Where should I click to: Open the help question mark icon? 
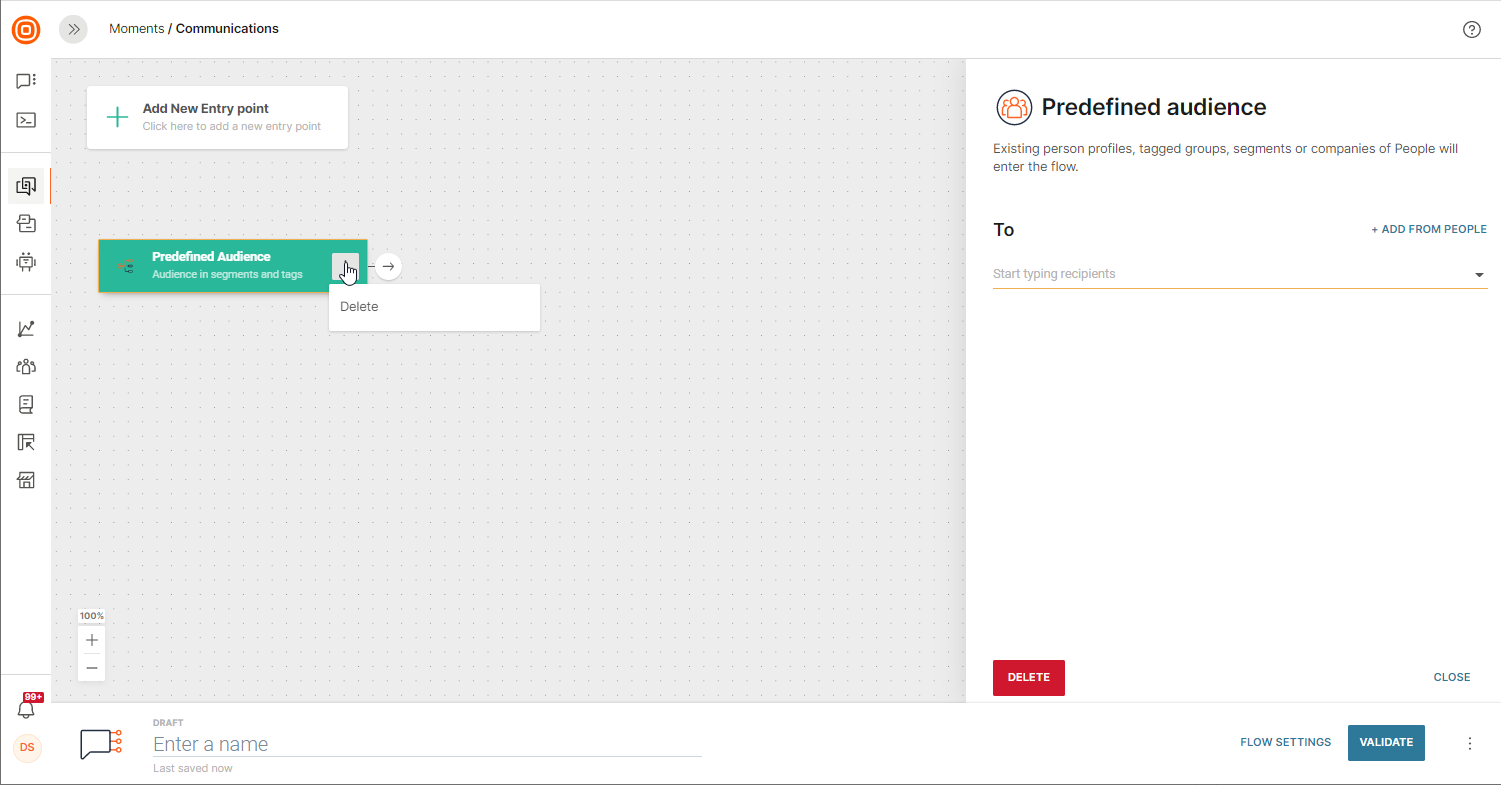(x=1471, y=29)
